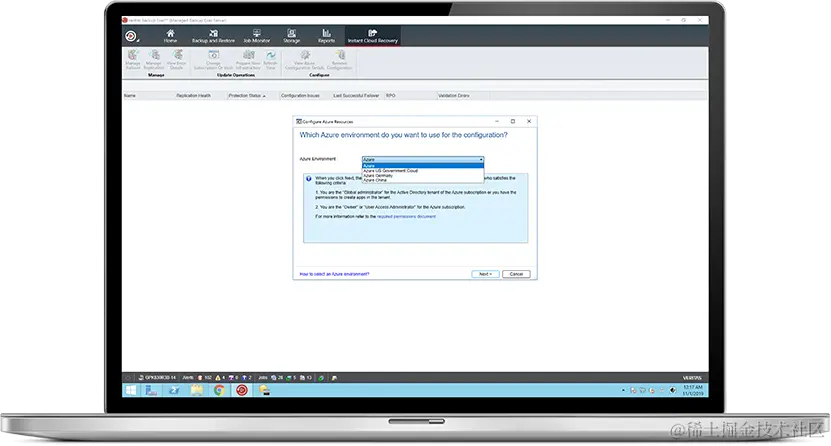The height and width of the screenshot is (446, 831).
Task: Click the jobs active count icon
Action: 274,378
